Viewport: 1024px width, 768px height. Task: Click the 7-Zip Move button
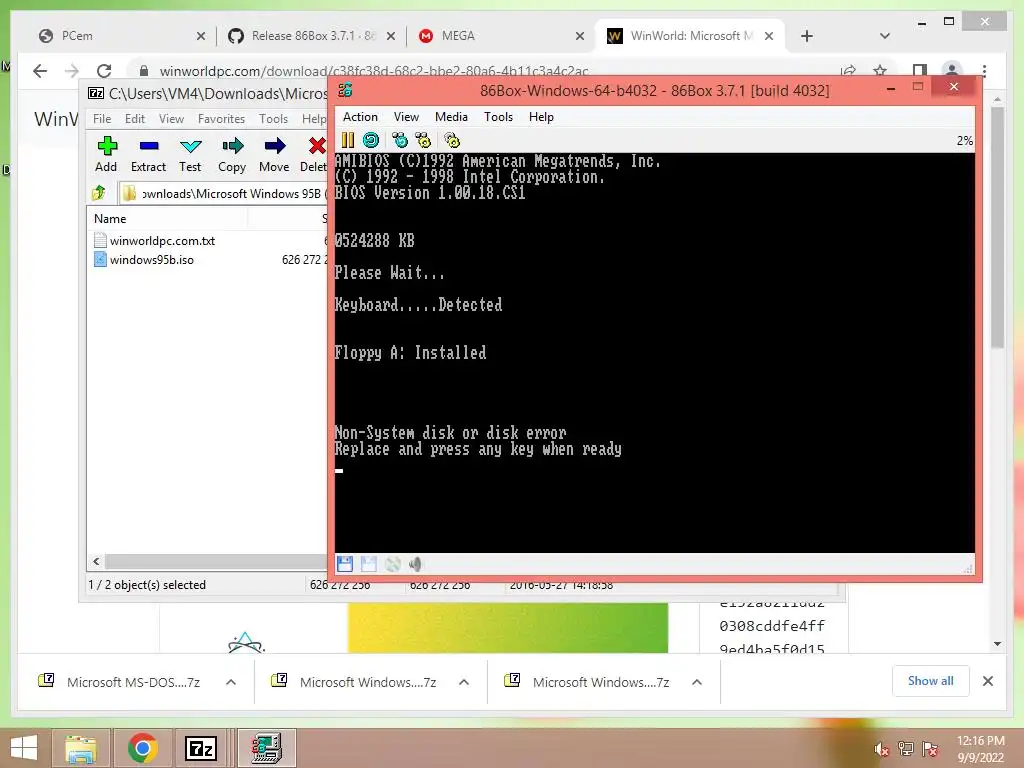pos(274,155)
